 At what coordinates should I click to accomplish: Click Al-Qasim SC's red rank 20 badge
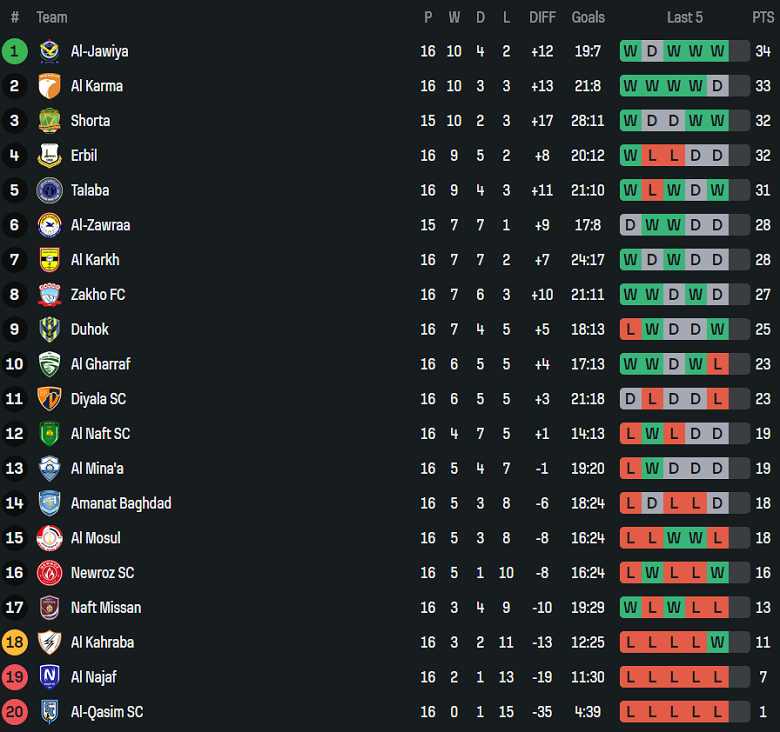(15, 712)
